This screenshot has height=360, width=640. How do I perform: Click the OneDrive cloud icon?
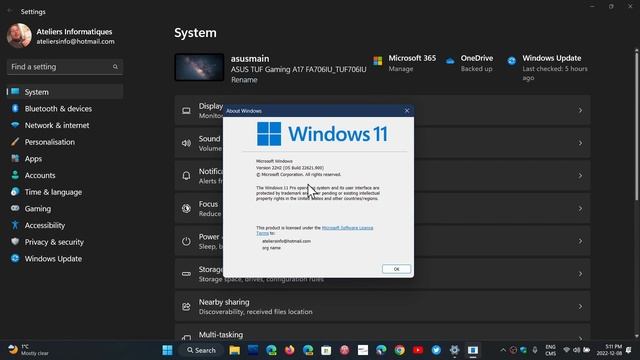(450, 61)
